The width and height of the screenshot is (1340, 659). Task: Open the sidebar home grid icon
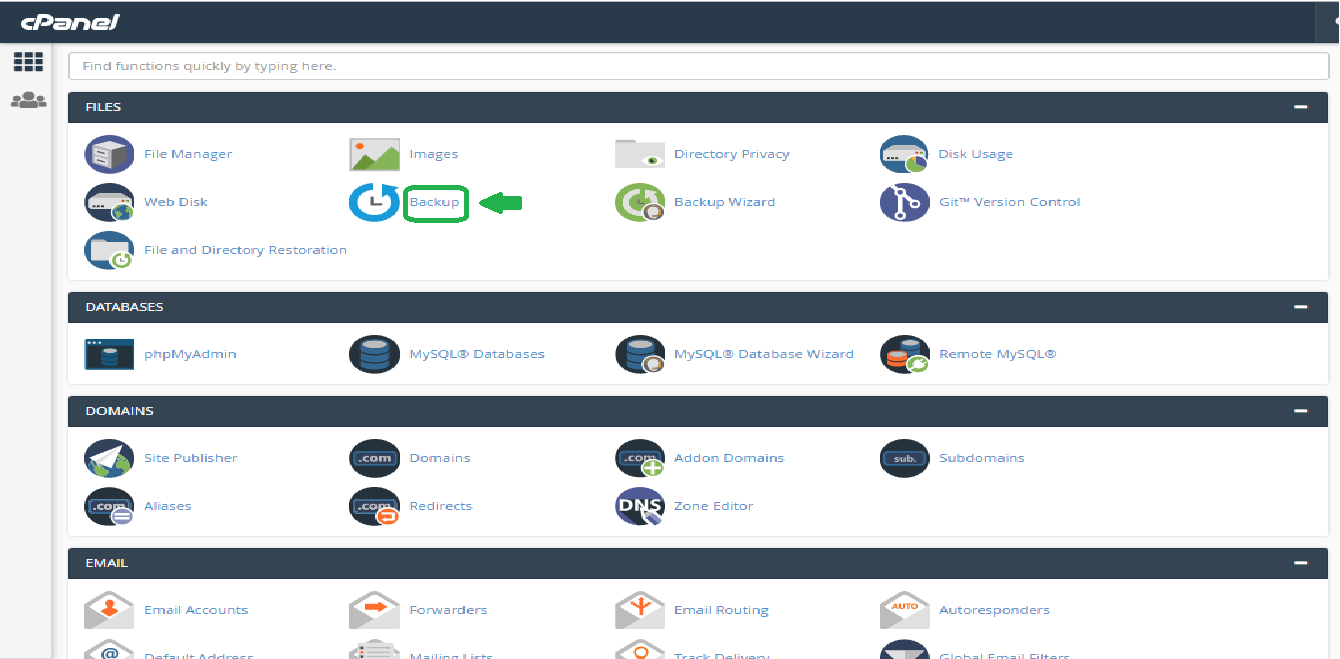28,62
